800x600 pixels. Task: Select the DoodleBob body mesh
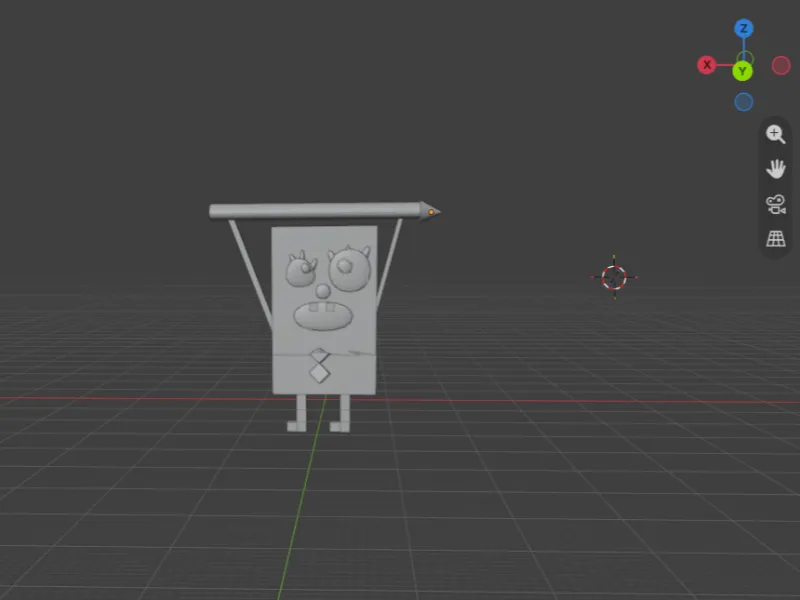pyautogui.click(x=324, y=310)
